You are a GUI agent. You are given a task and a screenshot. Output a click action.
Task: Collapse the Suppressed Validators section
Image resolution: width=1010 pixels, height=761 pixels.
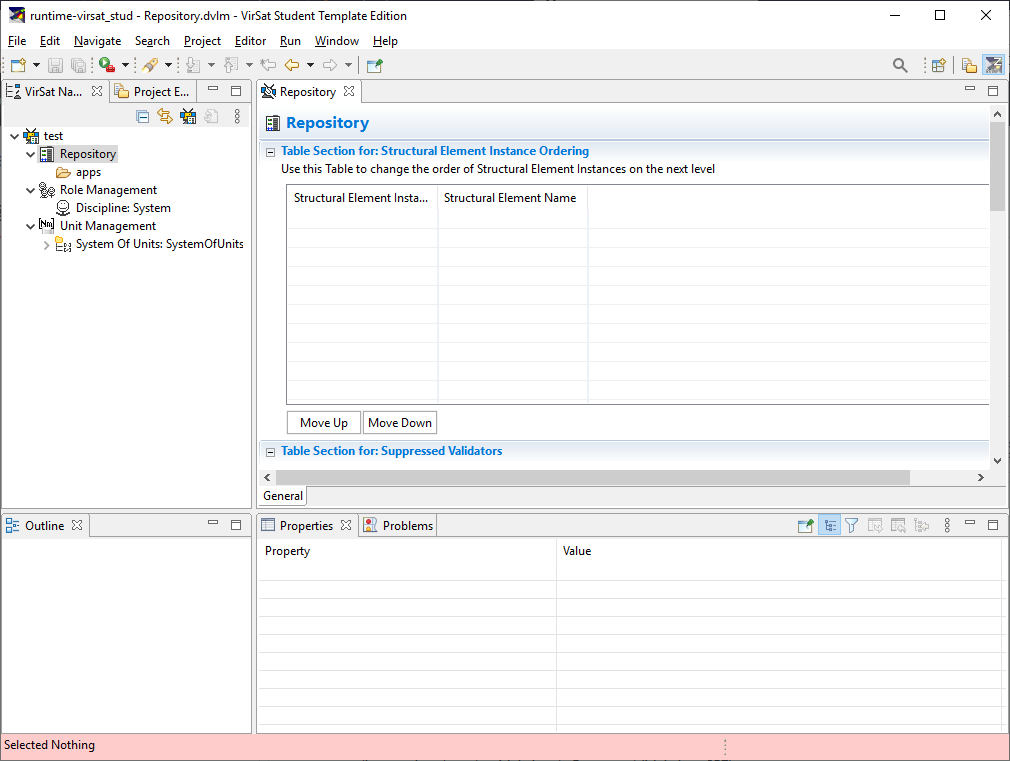(271, 452)
